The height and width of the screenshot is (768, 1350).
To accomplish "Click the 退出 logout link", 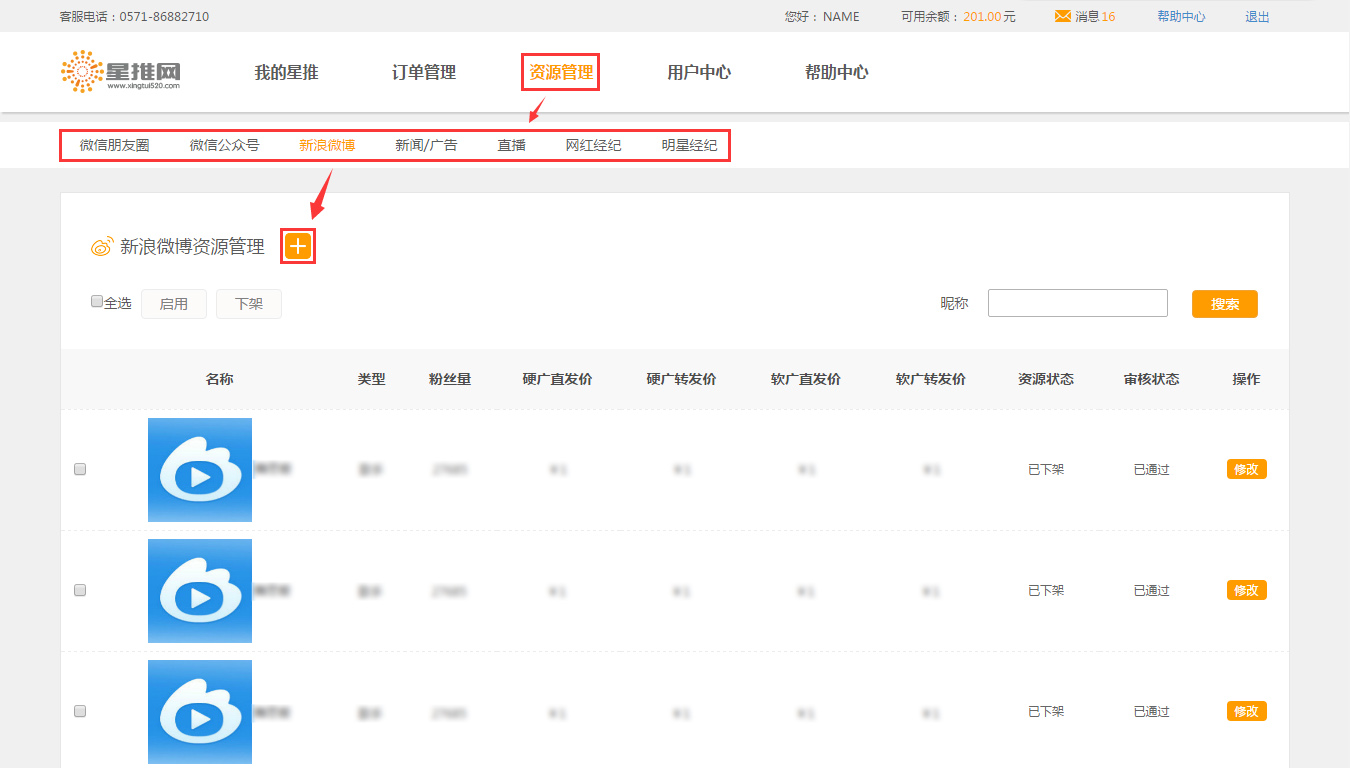I will point(1257,16).
